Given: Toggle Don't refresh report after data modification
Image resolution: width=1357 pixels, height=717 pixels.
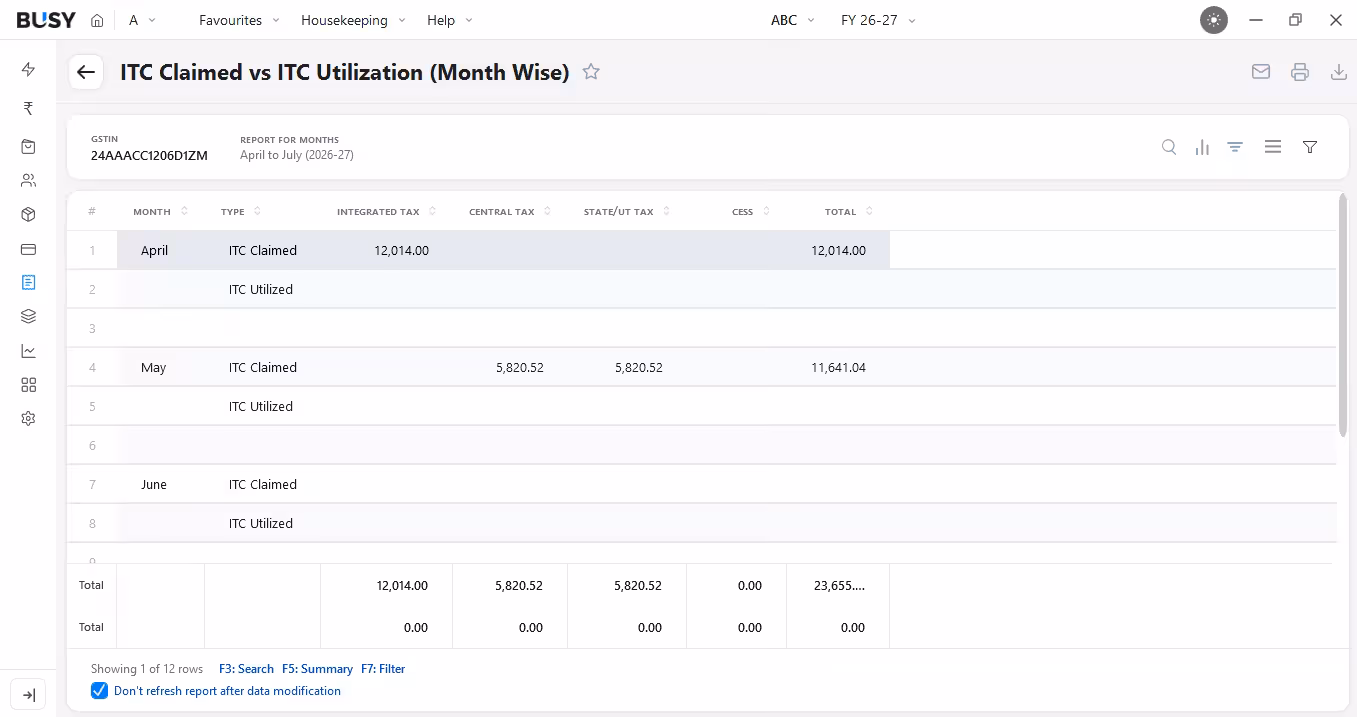Looking at the screenshot, I should [x=99, y=691].
